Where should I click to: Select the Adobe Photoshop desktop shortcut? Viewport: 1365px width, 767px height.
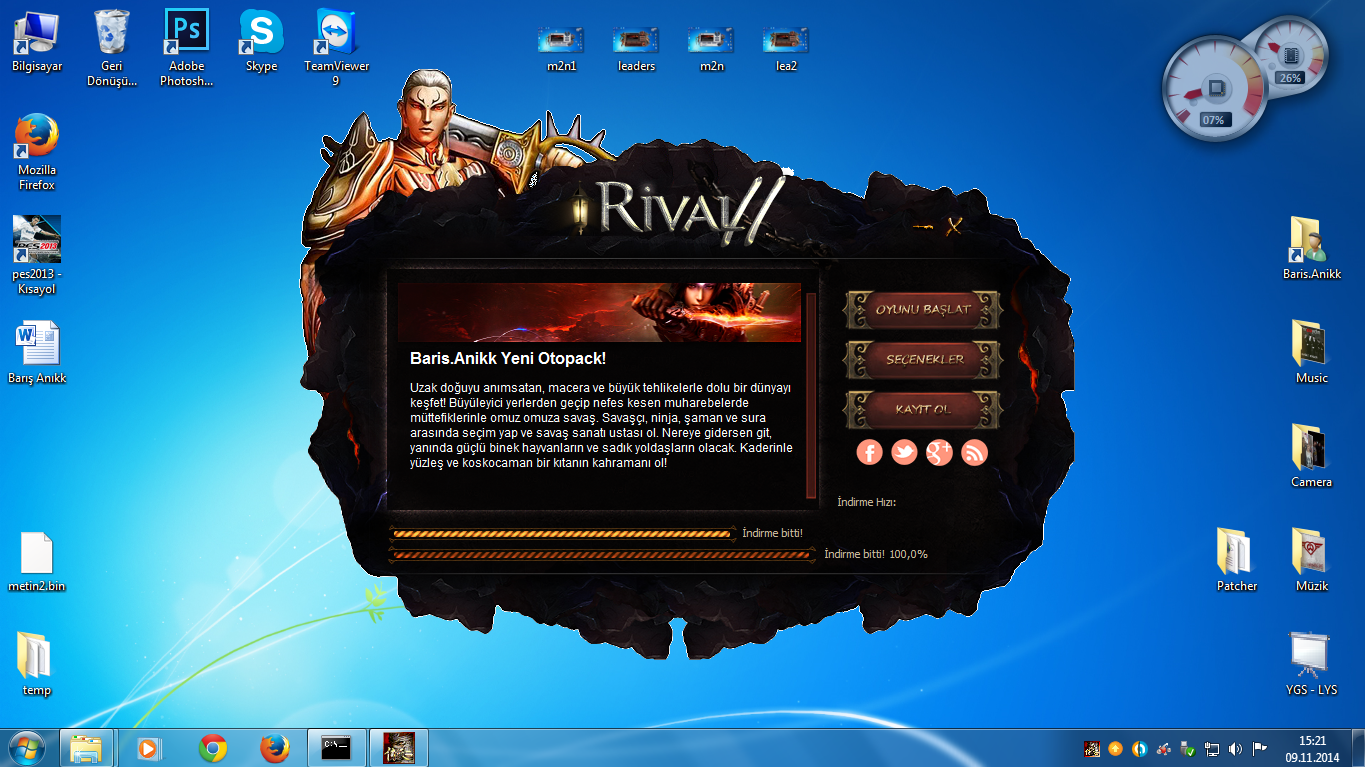tap(186, 48)
